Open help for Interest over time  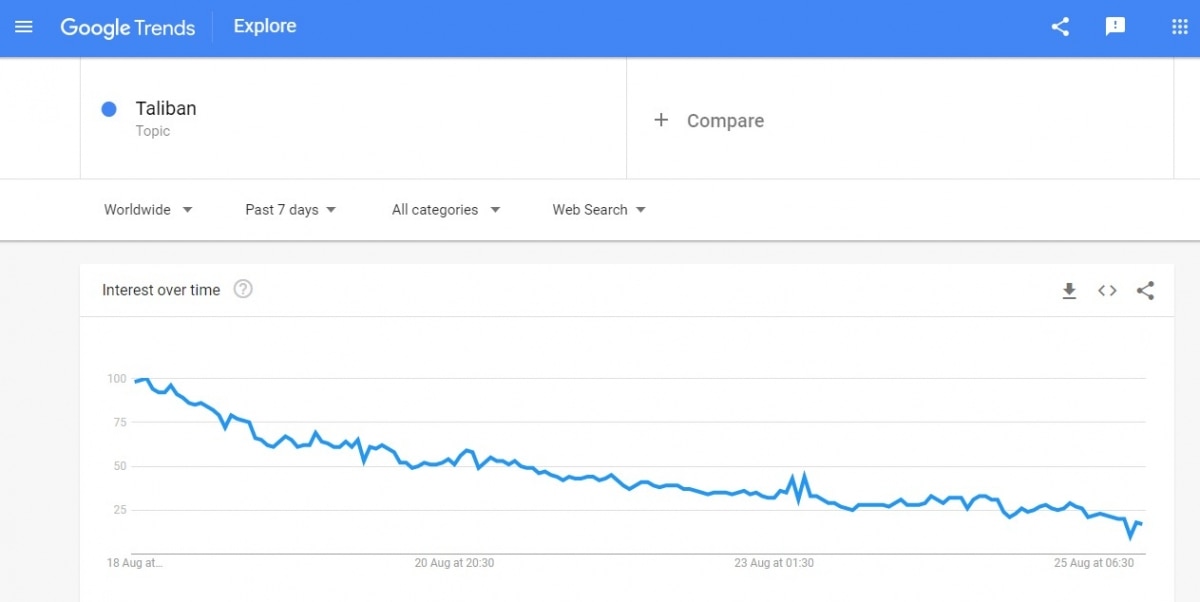click(243, 290)
